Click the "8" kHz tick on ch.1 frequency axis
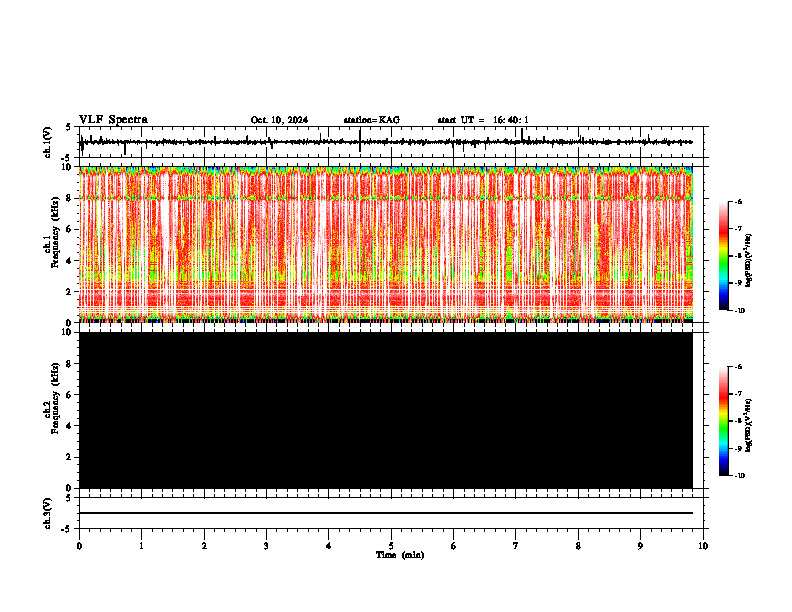Viewport: 792px width, 612px height. tap(68, 198)
